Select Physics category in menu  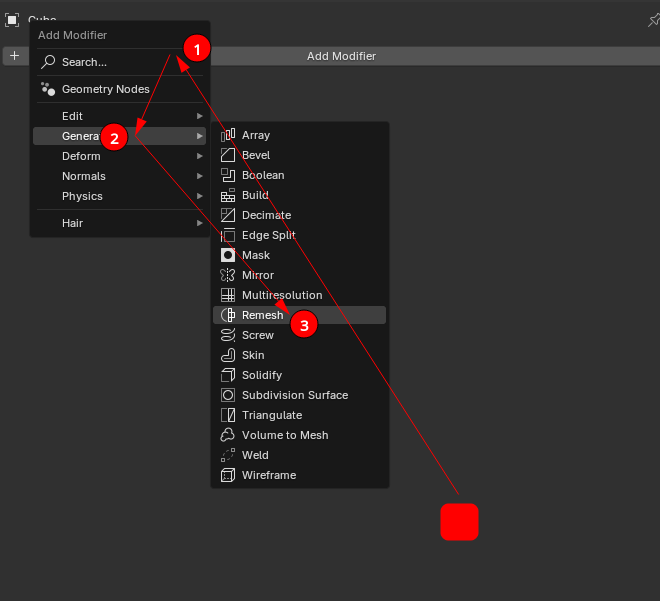click(120, 196)
